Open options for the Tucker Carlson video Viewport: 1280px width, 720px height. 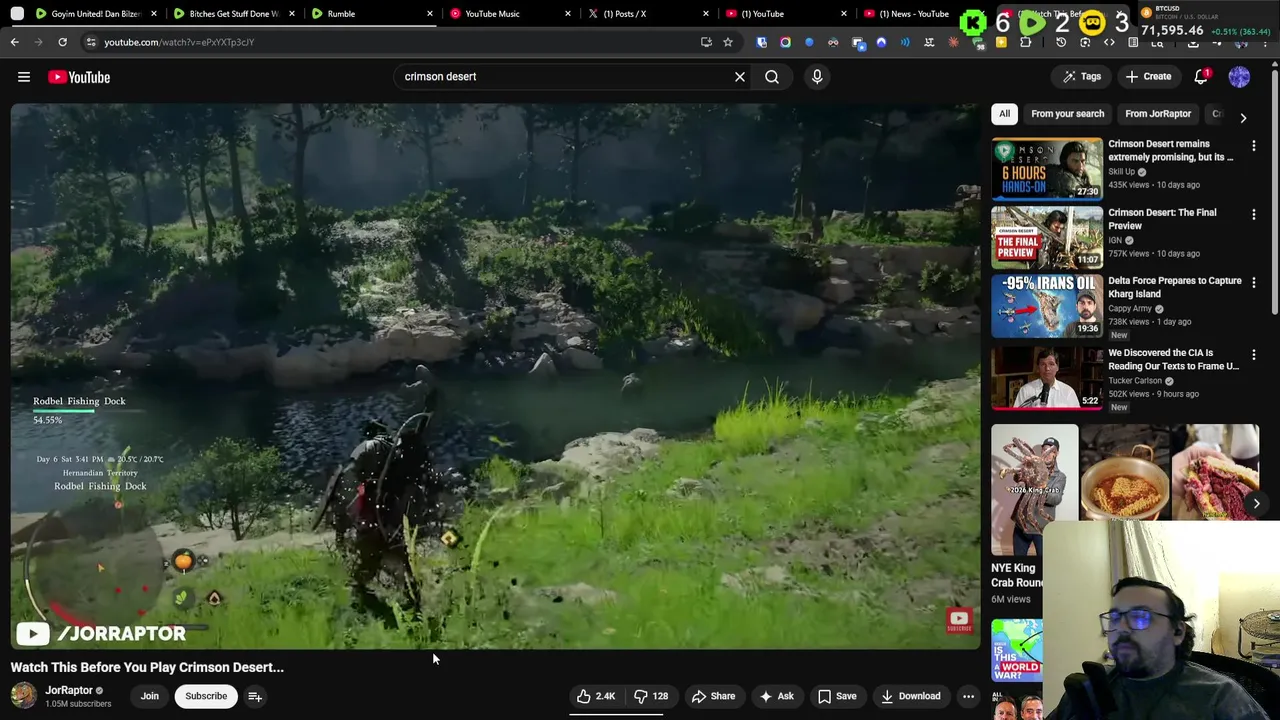(x=1254, y=355)
